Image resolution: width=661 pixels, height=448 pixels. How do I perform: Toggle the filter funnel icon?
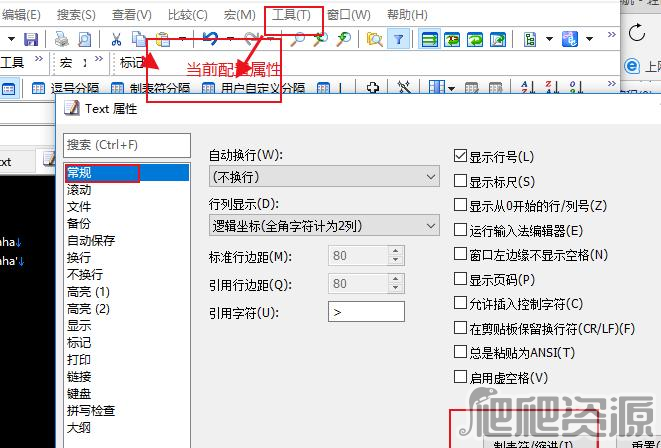point(398,40)
